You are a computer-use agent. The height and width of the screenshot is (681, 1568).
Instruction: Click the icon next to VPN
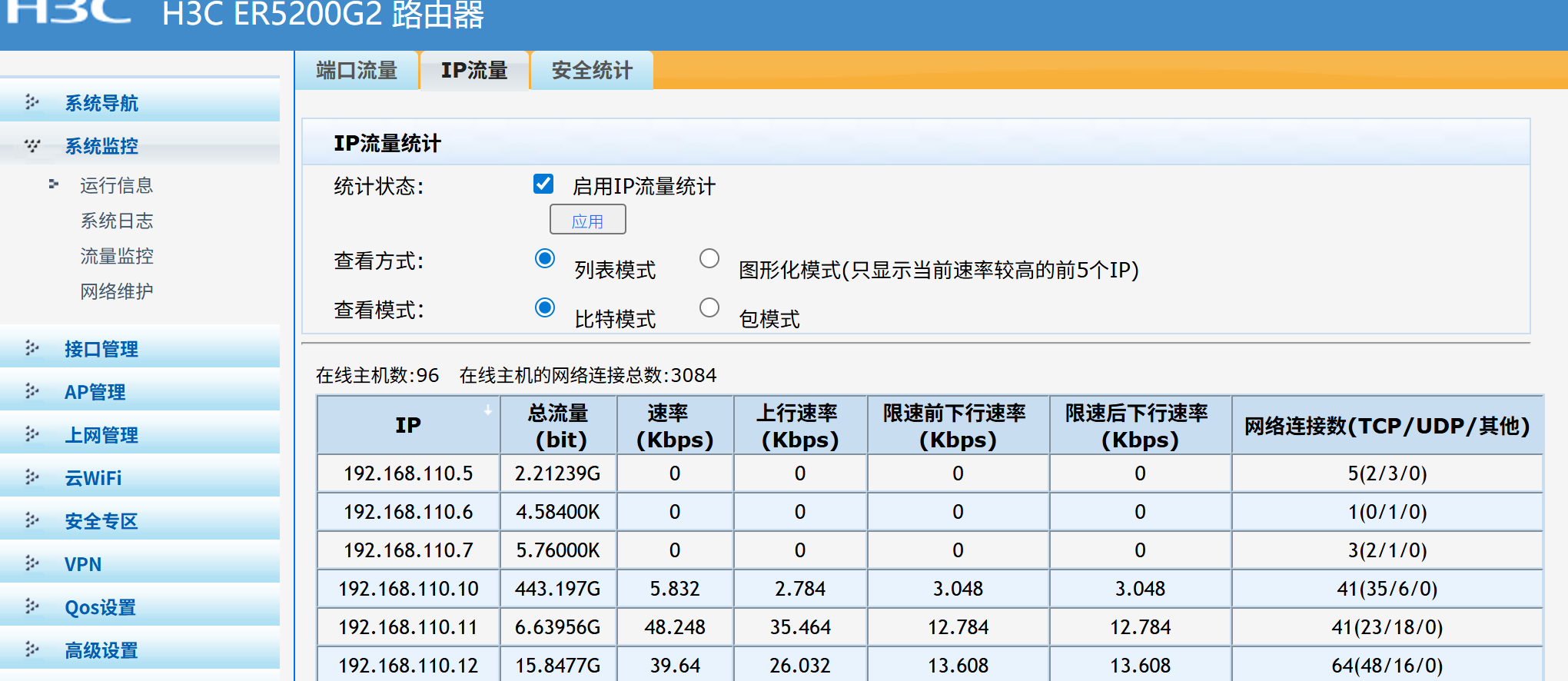pyautogui.click(x=32, y=563)
